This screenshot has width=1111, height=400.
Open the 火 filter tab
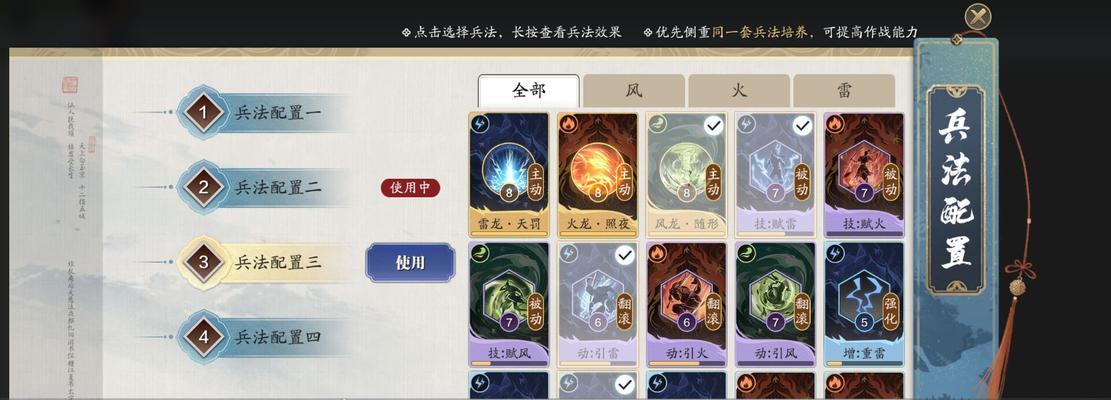(739, 91)
